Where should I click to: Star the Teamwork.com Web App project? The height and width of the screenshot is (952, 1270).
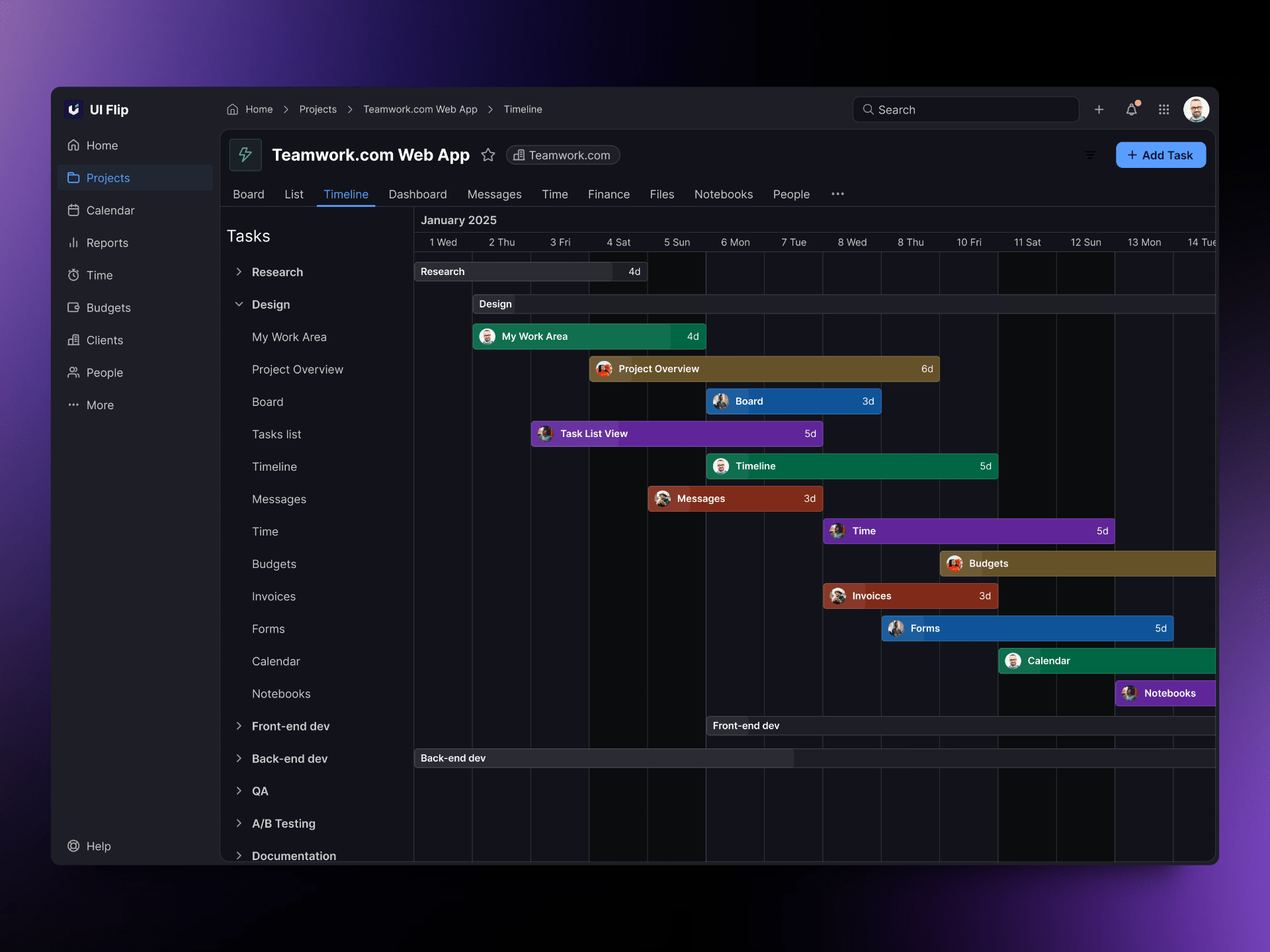[488, 155]
